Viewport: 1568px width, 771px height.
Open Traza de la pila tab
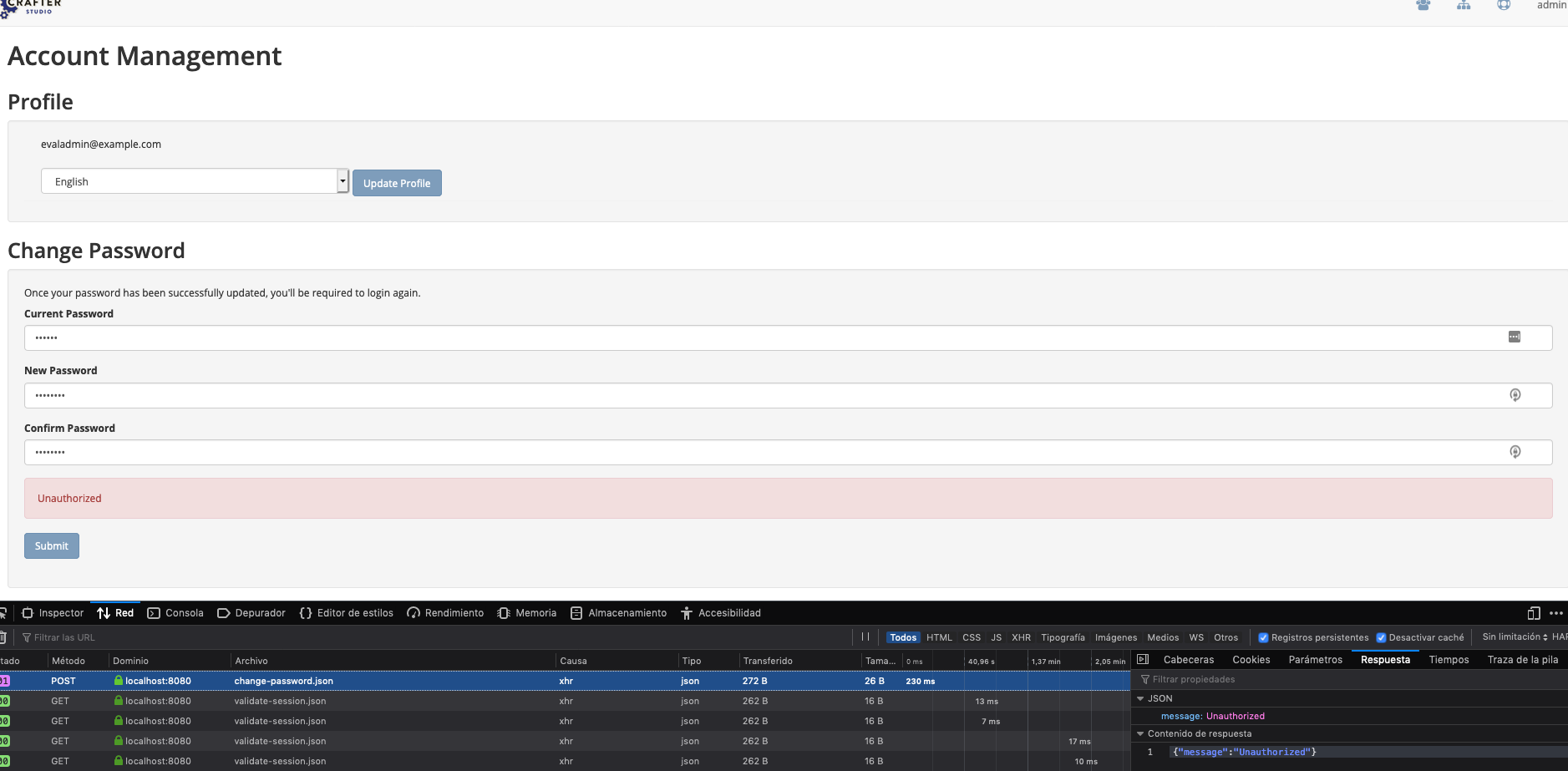tap(1522, 659)
